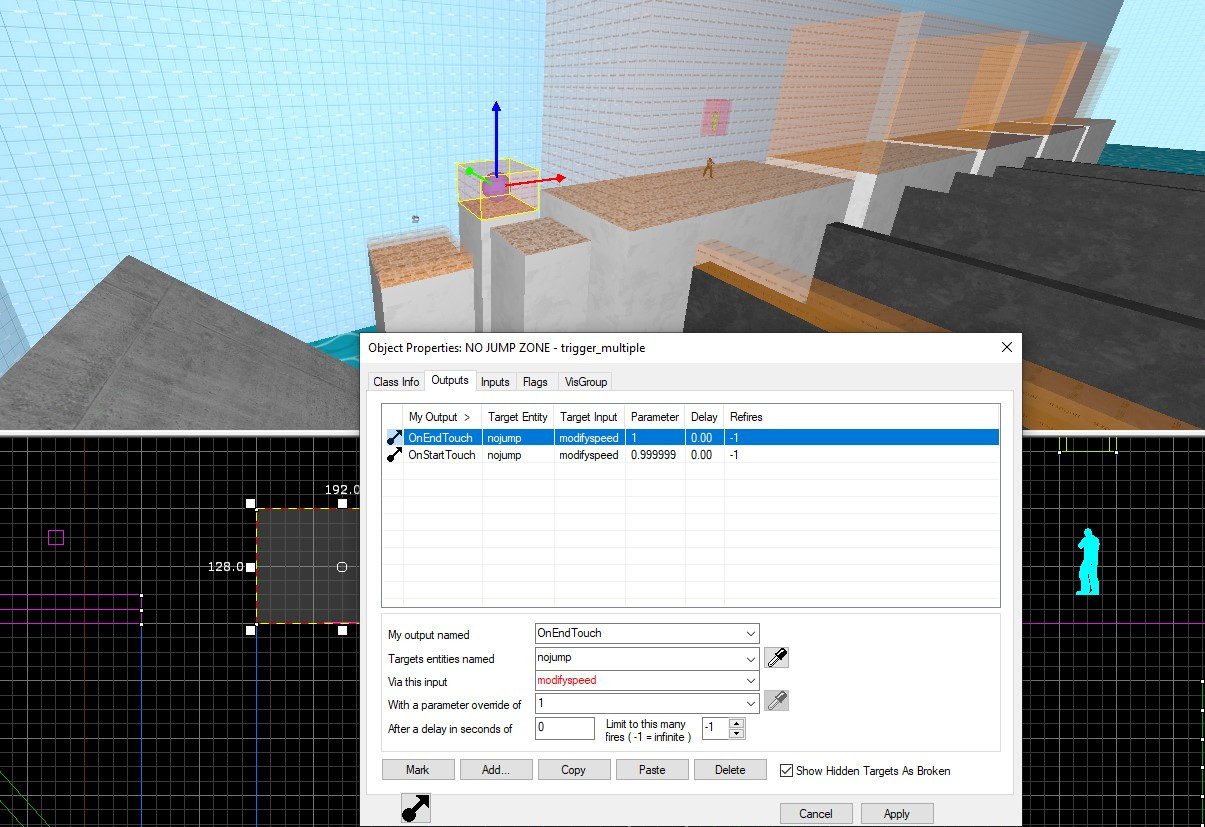
Task: Toggle Show Hidden Targets As Broken checkbox
Action: coord(786,770)
